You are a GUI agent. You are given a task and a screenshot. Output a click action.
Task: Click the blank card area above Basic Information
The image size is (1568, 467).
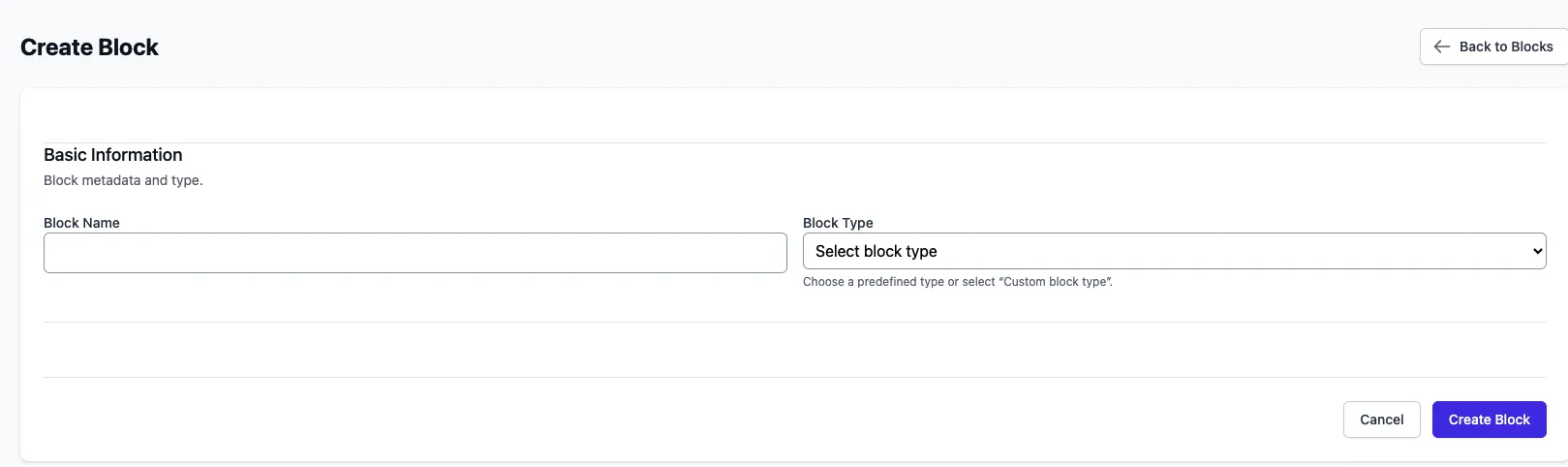point(794,116)
